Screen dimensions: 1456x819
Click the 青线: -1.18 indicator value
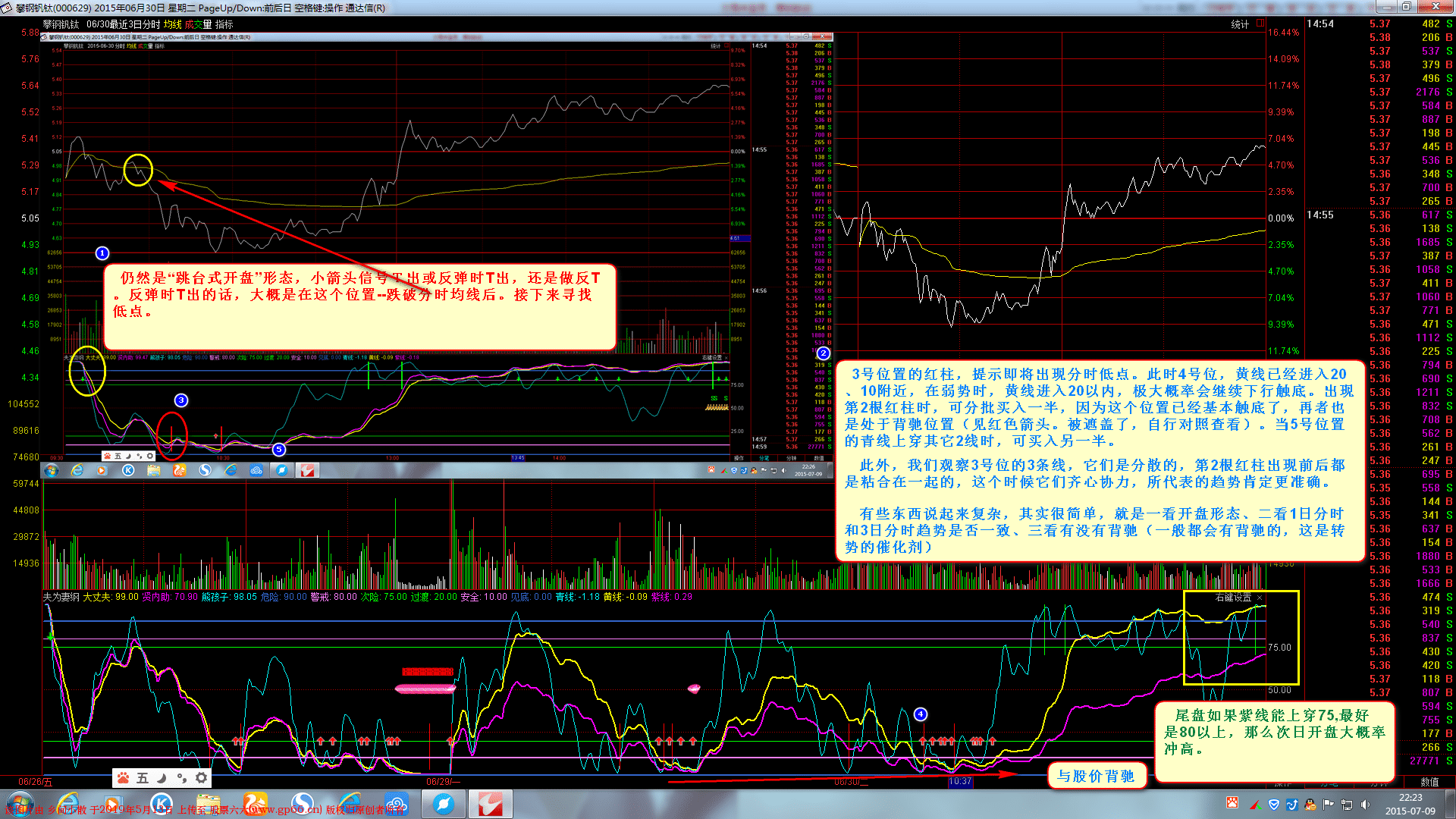[x=578, y=597]
